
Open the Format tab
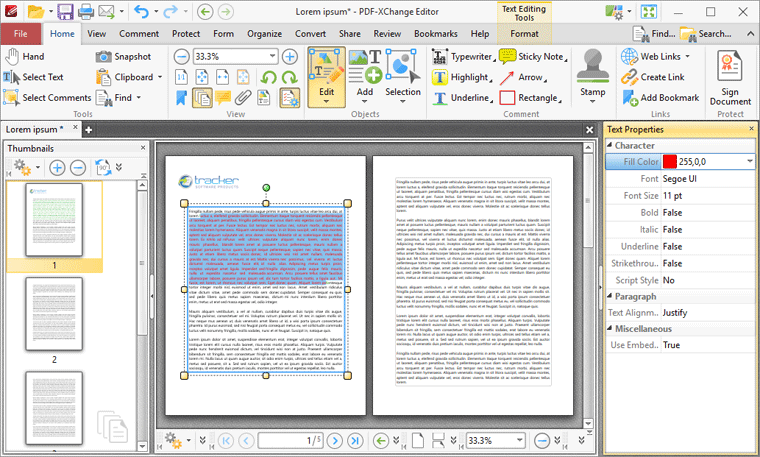[524, 34]
